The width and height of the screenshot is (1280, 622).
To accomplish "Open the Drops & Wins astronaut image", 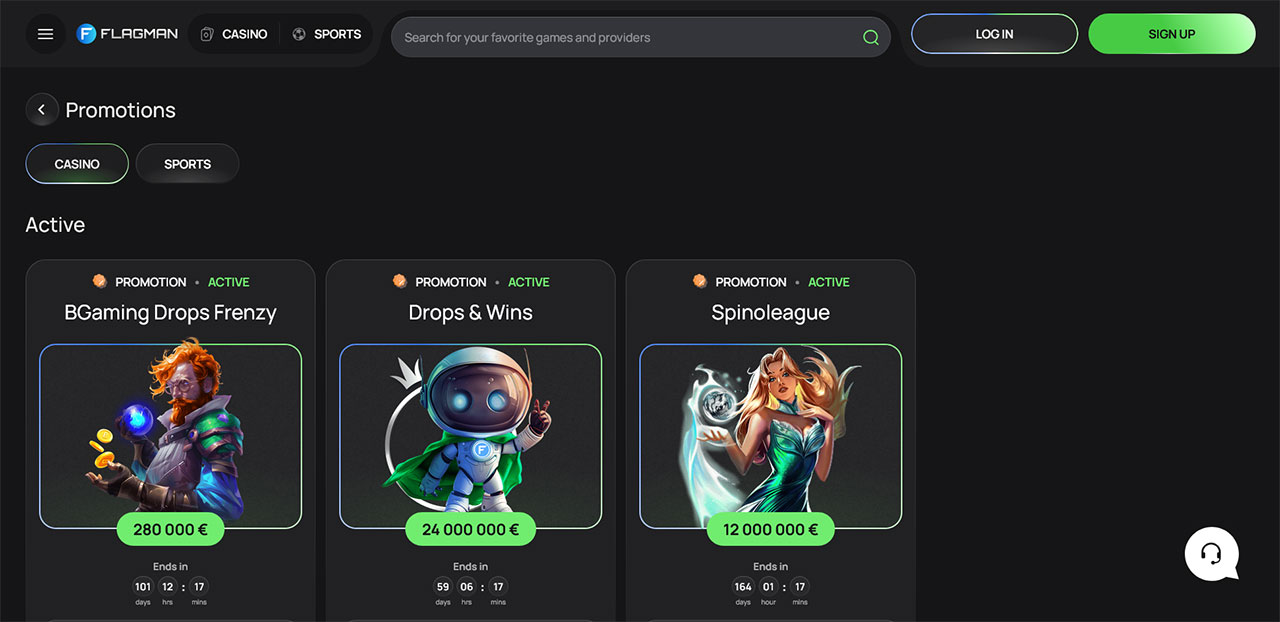I will [x=470, y=436].
